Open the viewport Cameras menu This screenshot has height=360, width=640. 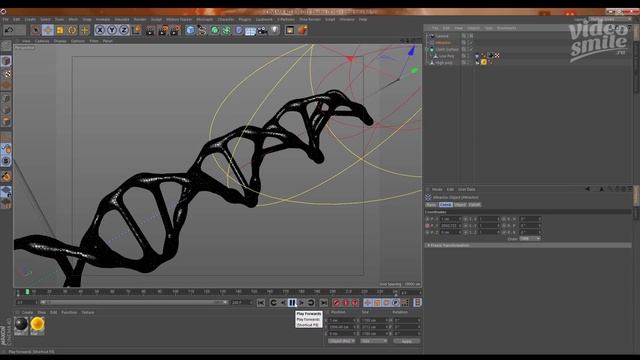[42, 41]
